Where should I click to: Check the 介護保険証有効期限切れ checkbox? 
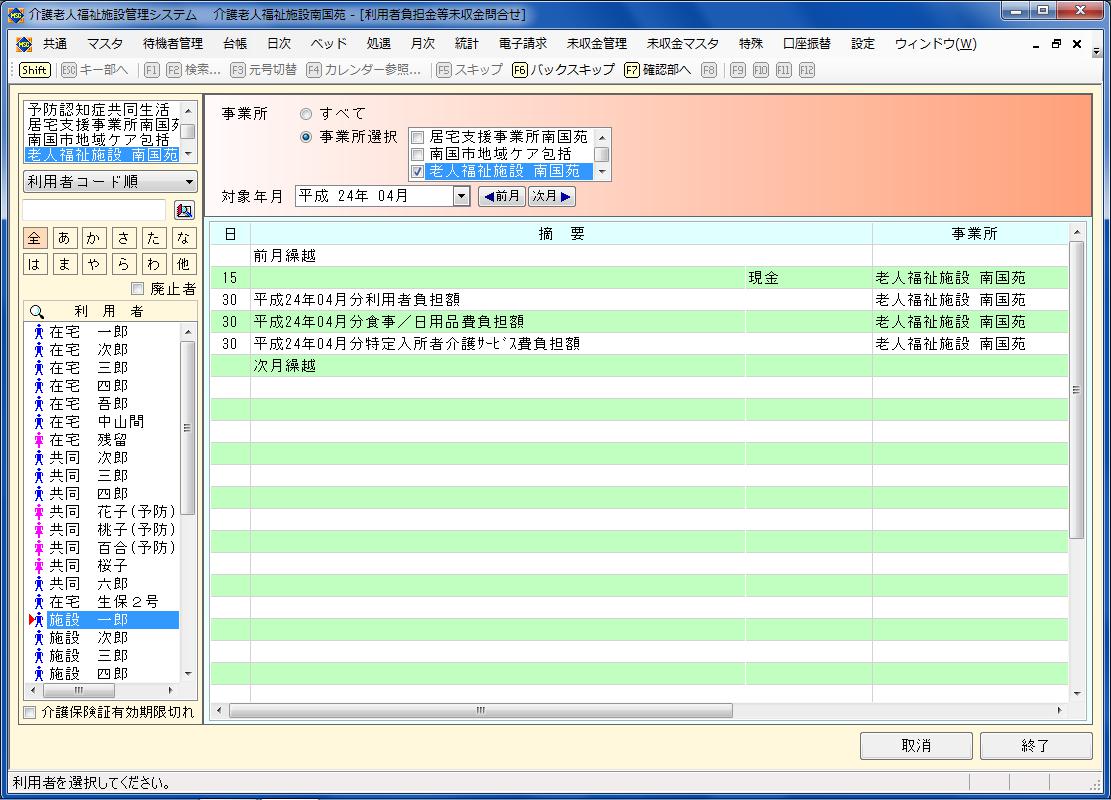29,713
